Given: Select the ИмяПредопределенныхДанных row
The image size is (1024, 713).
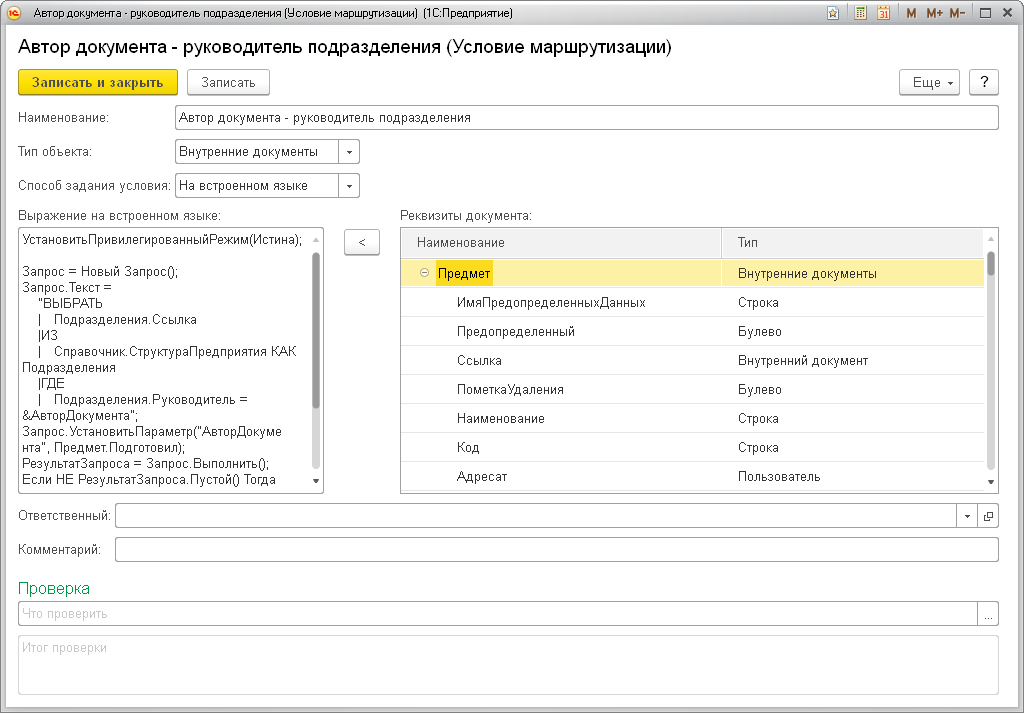Looking at the screenshot, I should 692,302.
